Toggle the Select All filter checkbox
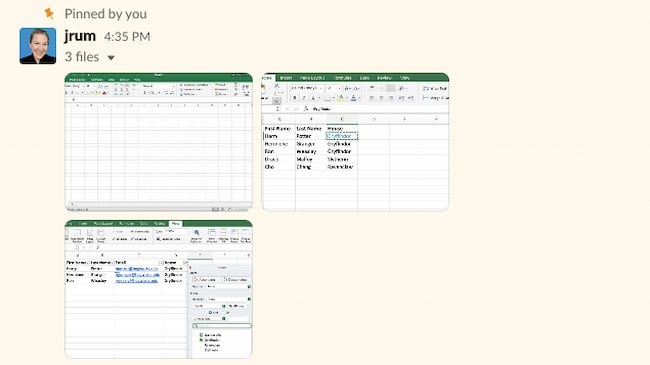Screen dimensions: 650x365 [201, 335]
